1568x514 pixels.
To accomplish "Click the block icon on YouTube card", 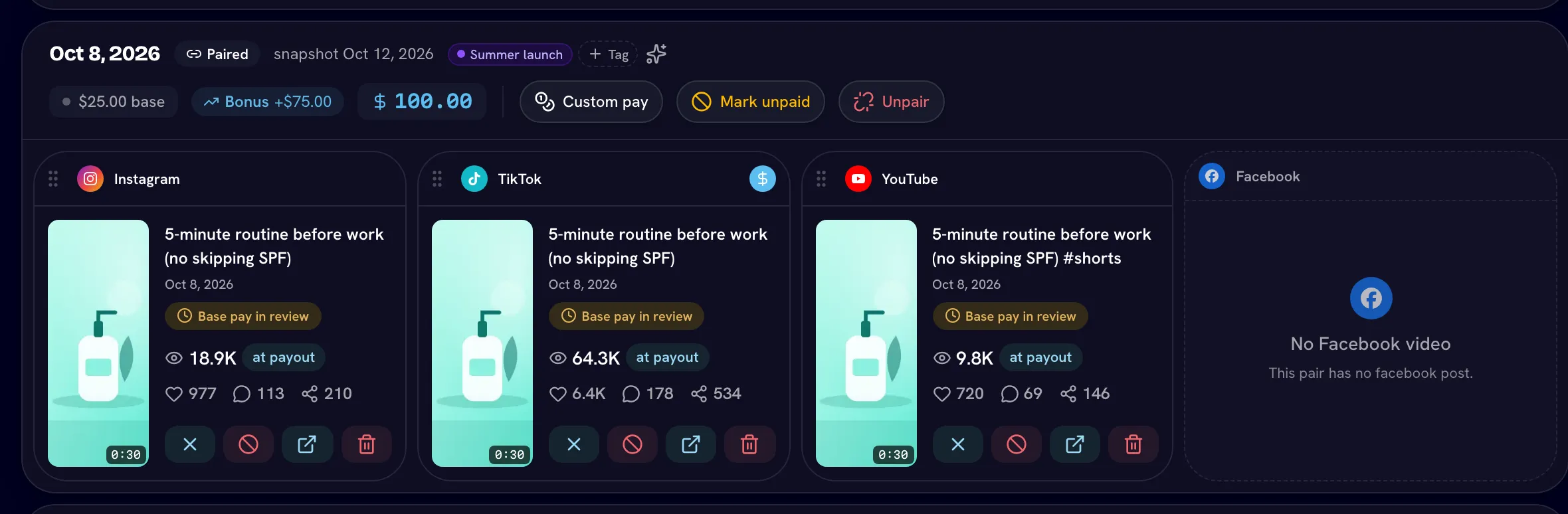I will pos(1017,444).
